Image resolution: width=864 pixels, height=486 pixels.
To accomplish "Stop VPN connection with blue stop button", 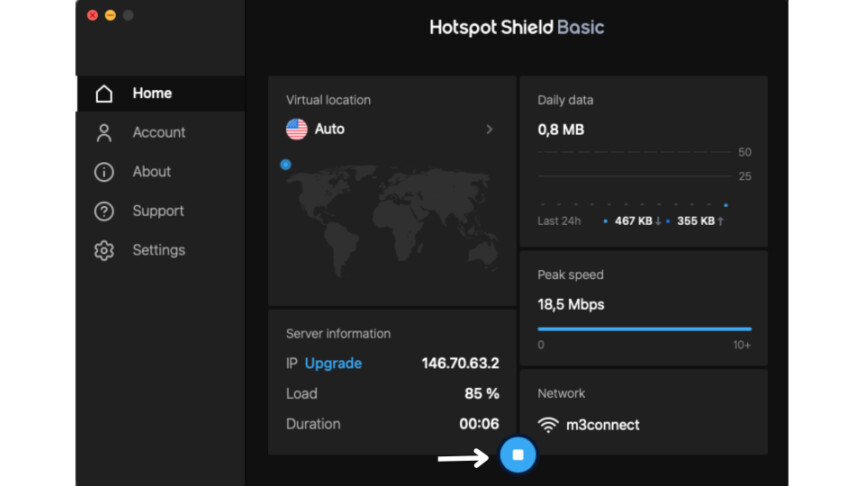I will (517, 455).
